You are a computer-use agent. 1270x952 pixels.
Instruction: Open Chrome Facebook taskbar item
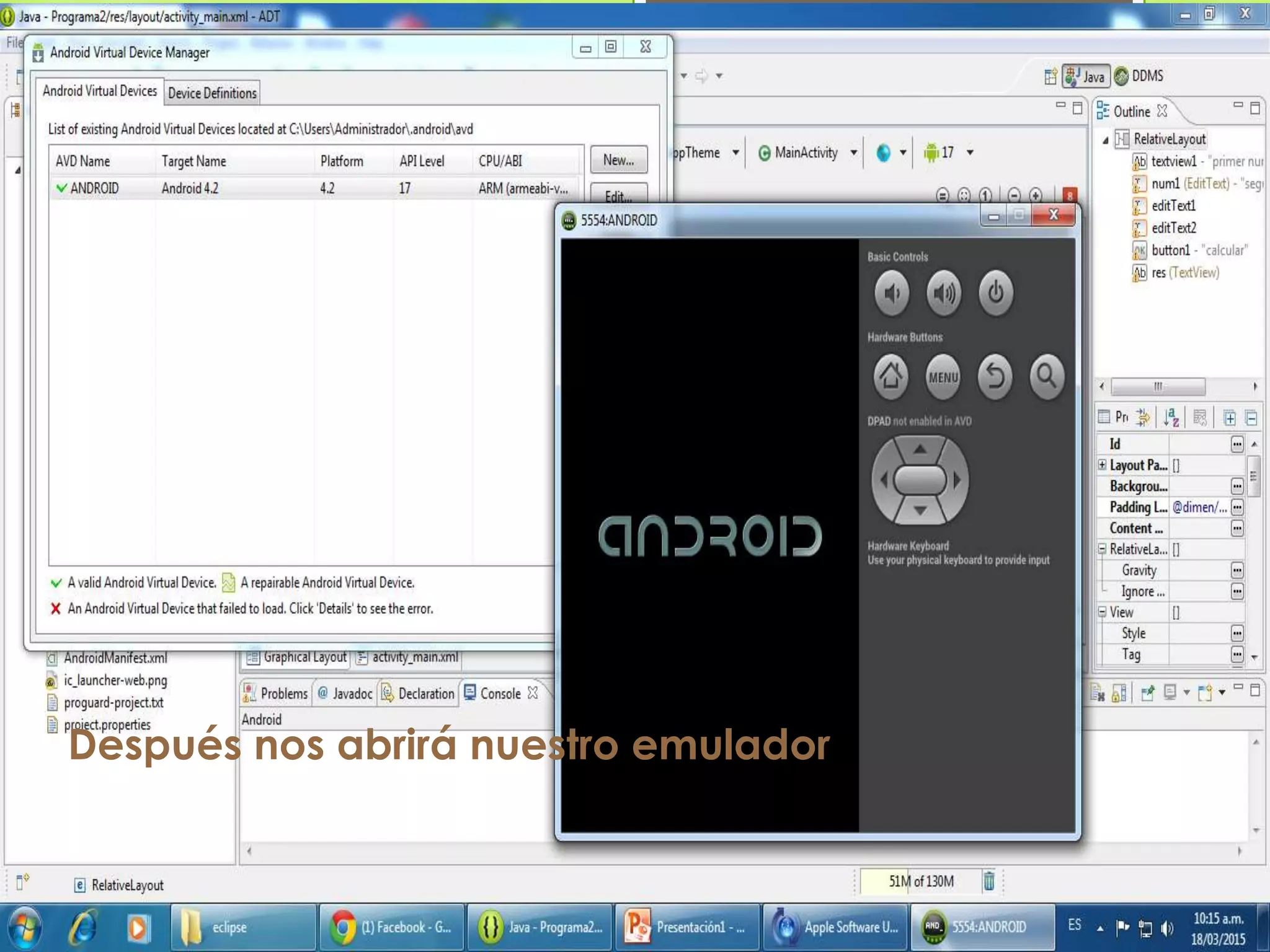point(391,927)
